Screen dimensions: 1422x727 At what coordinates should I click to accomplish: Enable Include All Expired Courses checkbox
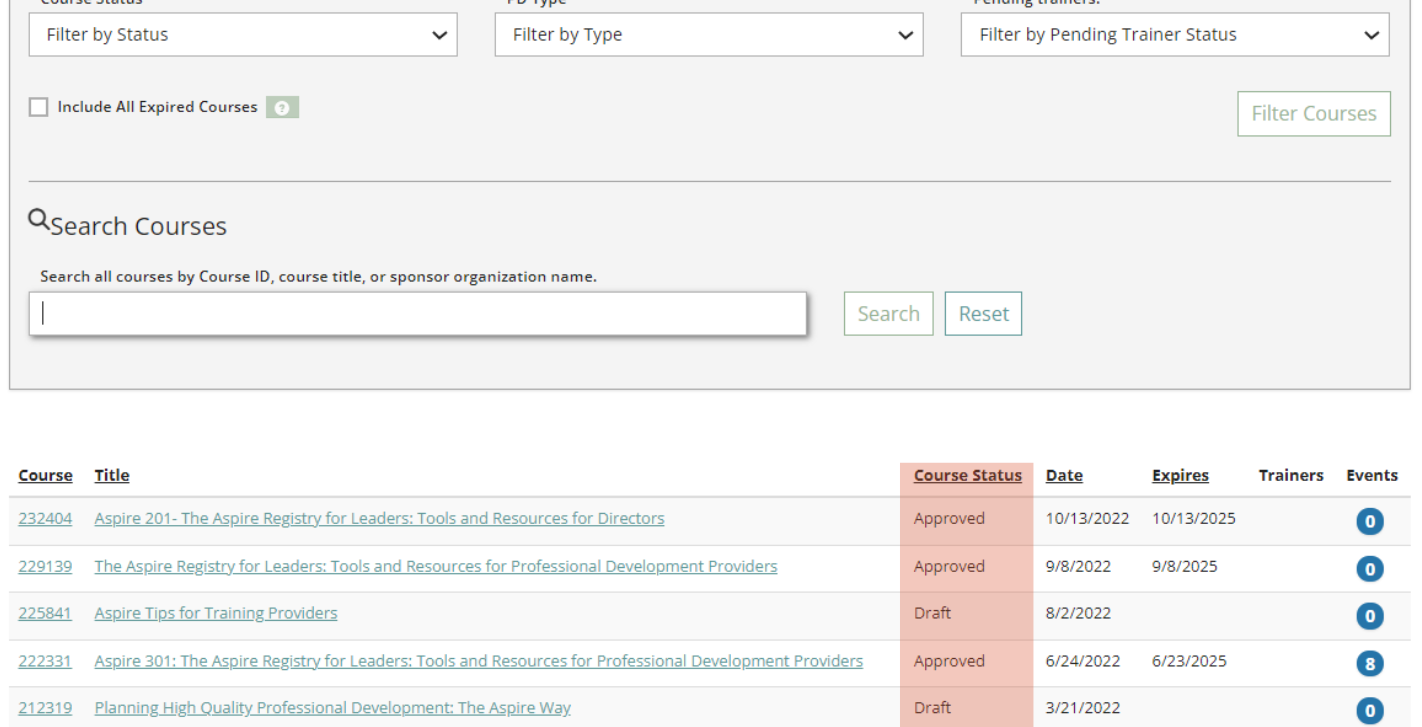coord(39,107)
